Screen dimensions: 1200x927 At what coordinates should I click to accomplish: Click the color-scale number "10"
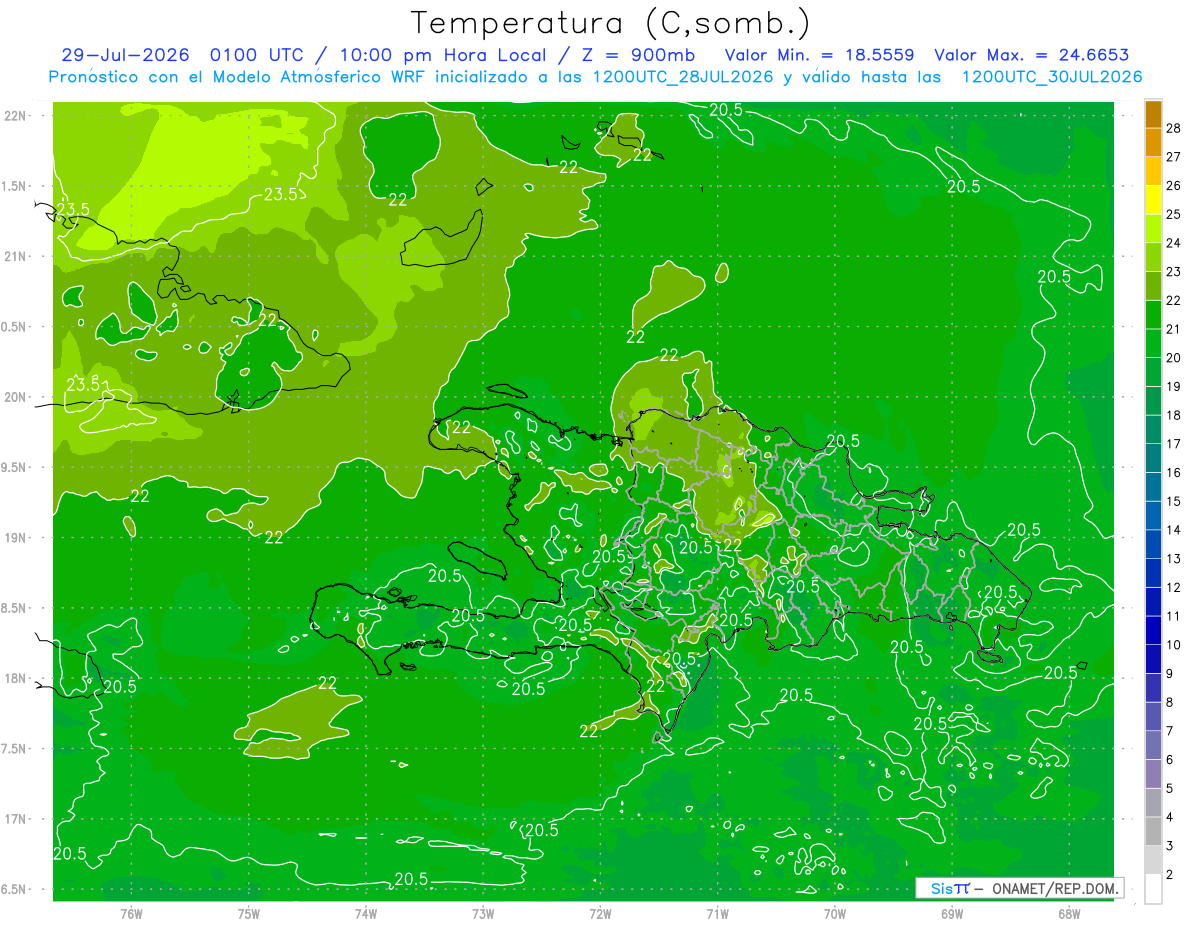pyautogui.click(x=1173, y=645)
